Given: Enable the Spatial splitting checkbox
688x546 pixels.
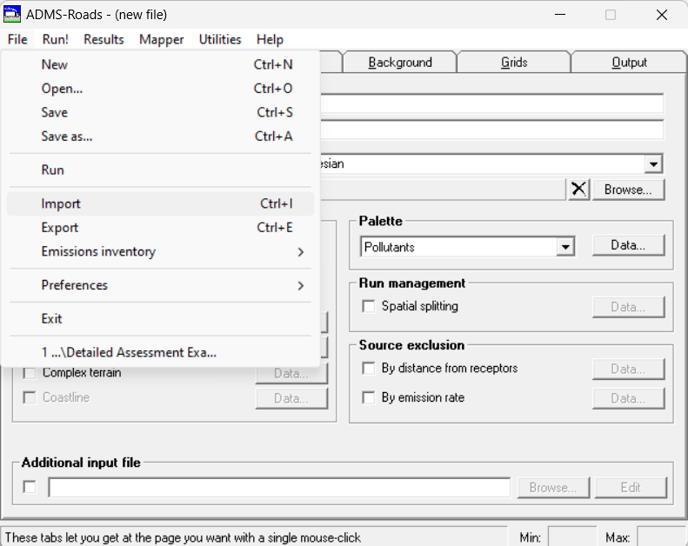Looking at the screenshot, I should tap(368, 306).
